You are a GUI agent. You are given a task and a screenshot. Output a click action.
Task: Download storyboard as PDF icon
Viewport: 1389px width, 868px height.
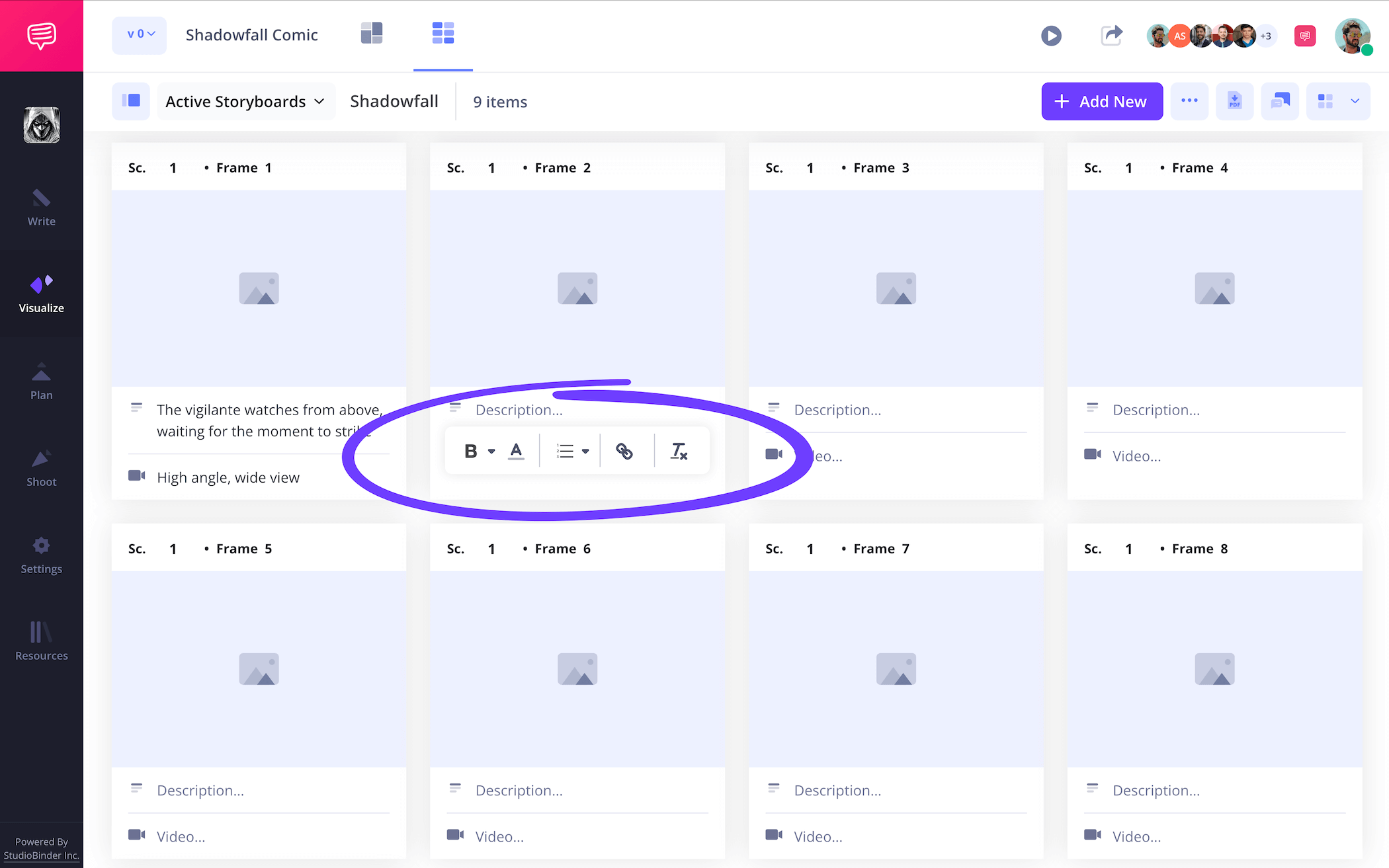pos(1234,101)
